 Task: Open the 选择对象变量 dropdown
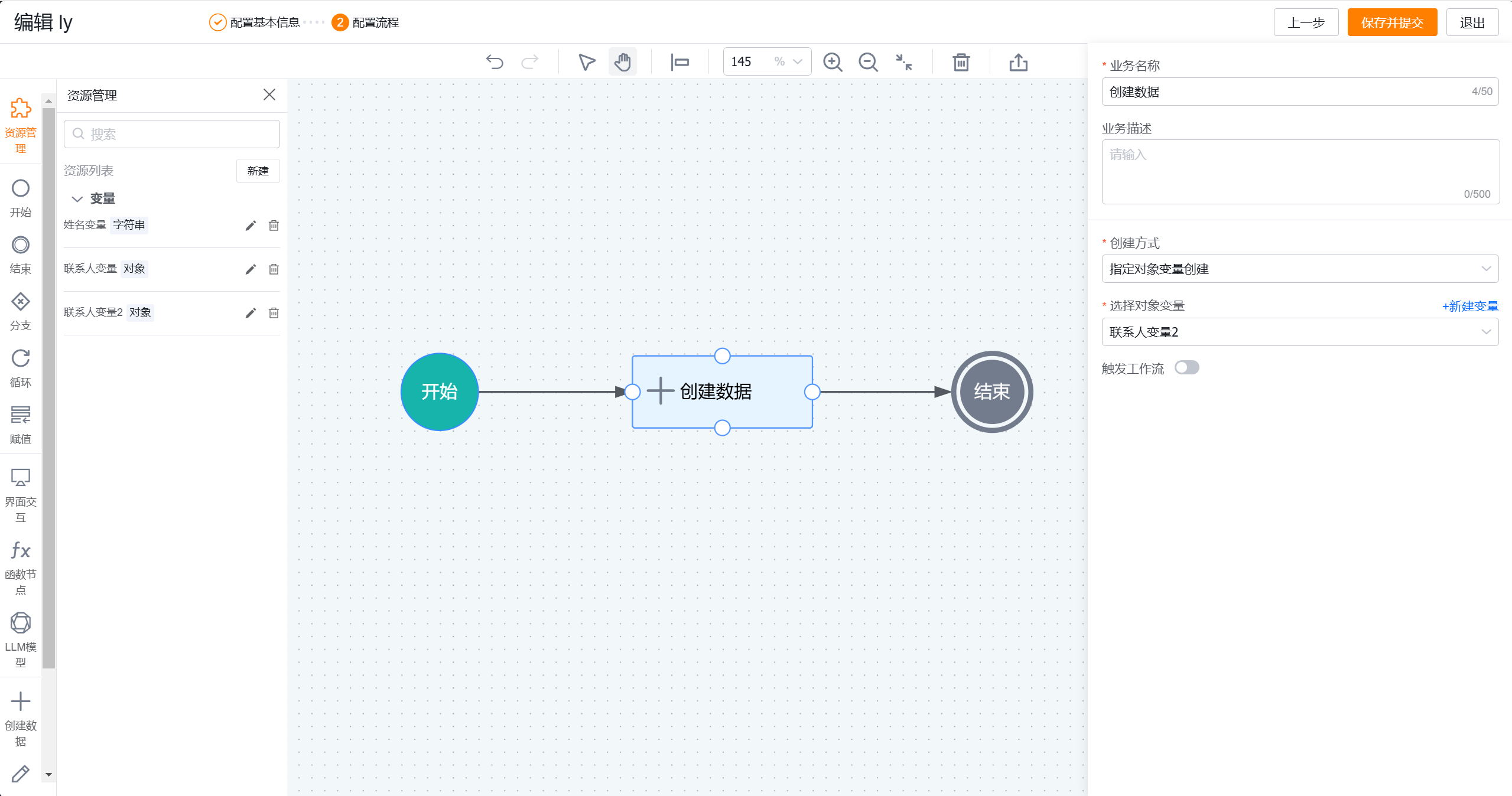point(1300,332)
